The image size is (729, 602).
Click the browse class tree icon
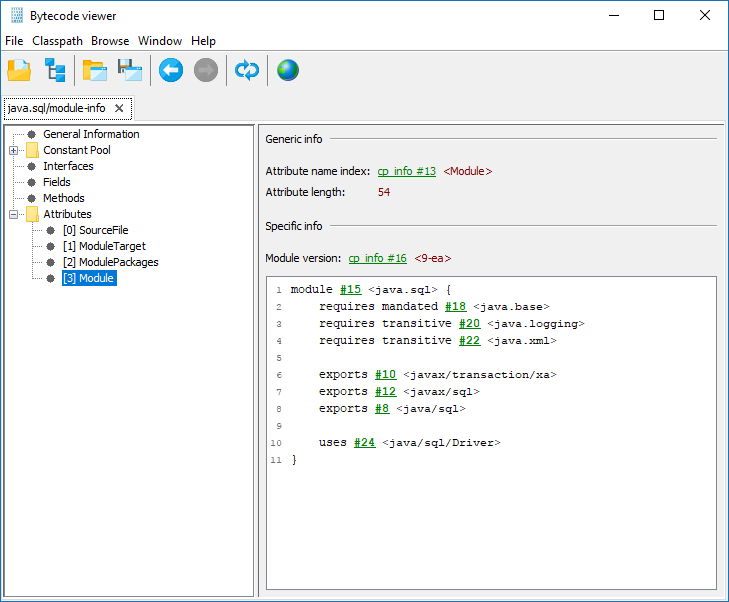click(54, 70)
